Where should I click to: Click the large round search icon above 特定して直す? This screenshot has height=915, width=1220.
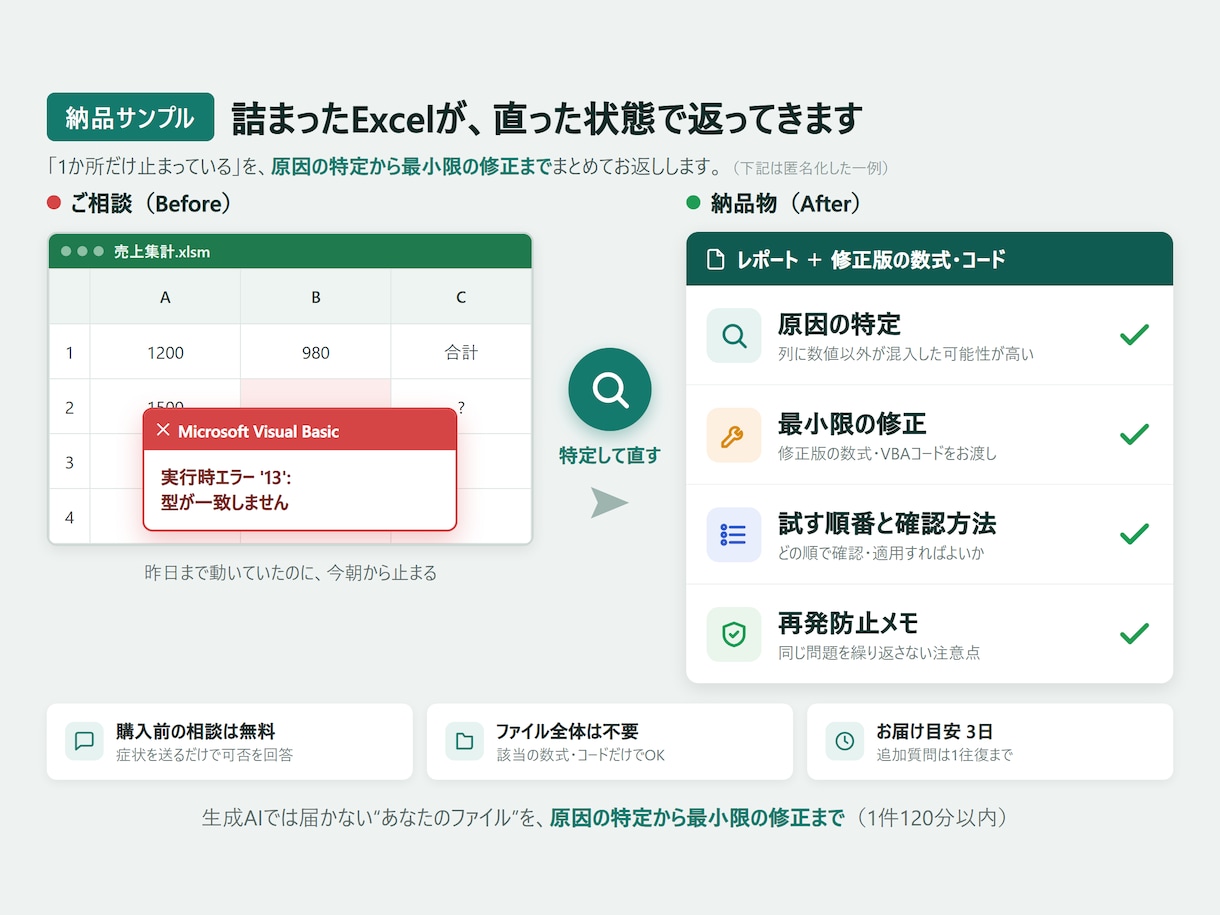(x=610, y=389)
